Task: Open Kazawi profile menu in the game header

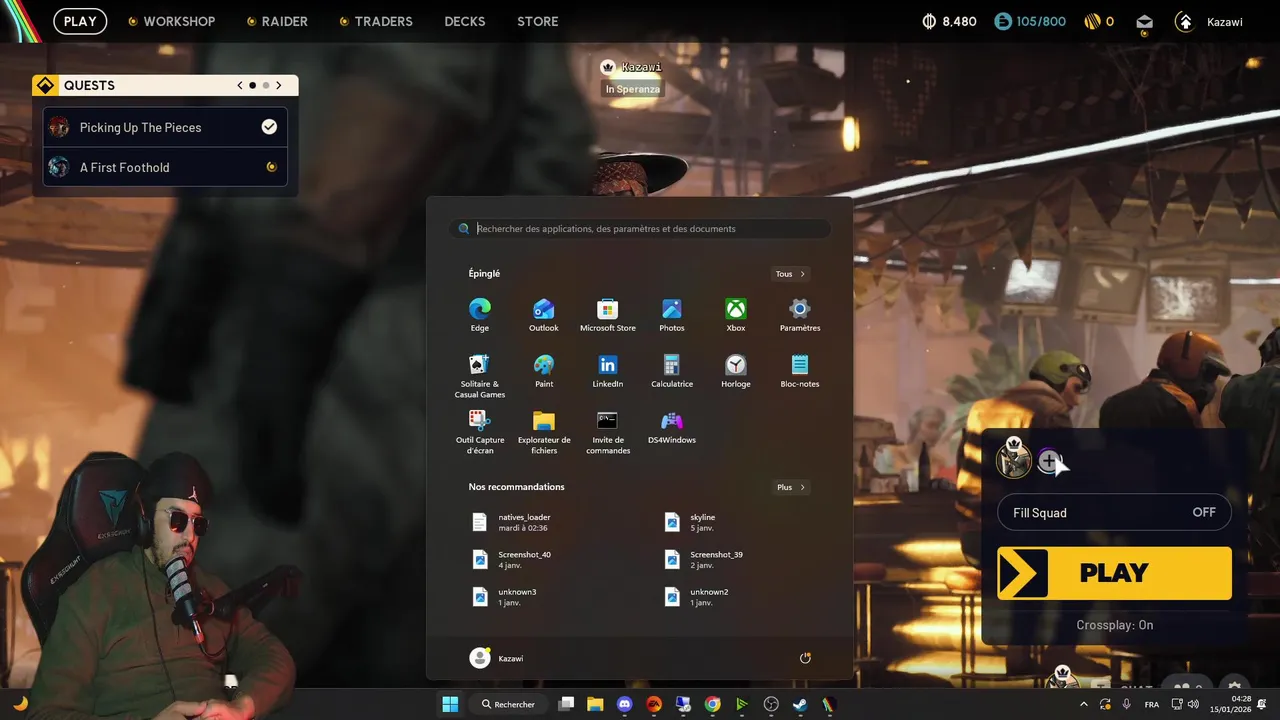Action: 1210,21
